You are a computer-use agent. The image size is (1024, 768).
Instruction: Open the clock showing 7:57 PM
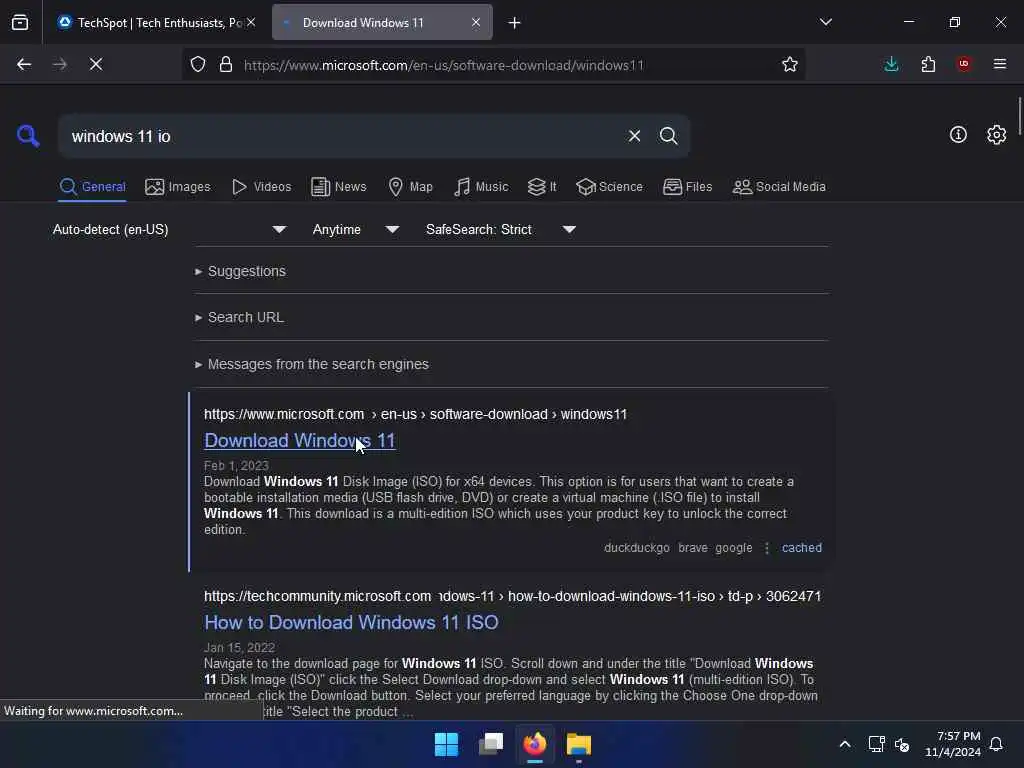[x=953, y=744]
